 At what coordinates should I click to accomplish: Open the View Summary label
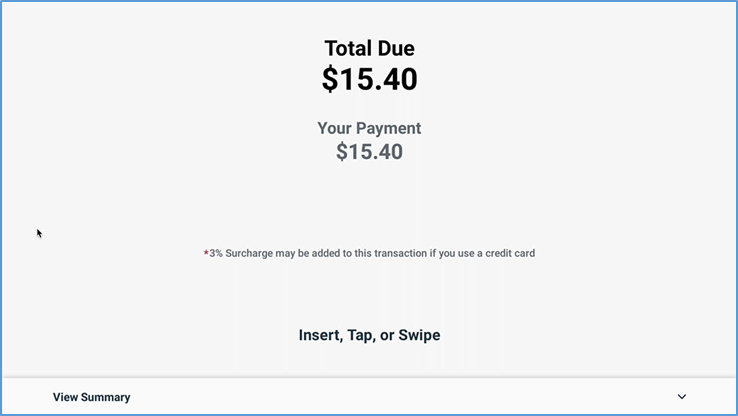(x=91, y=397)
